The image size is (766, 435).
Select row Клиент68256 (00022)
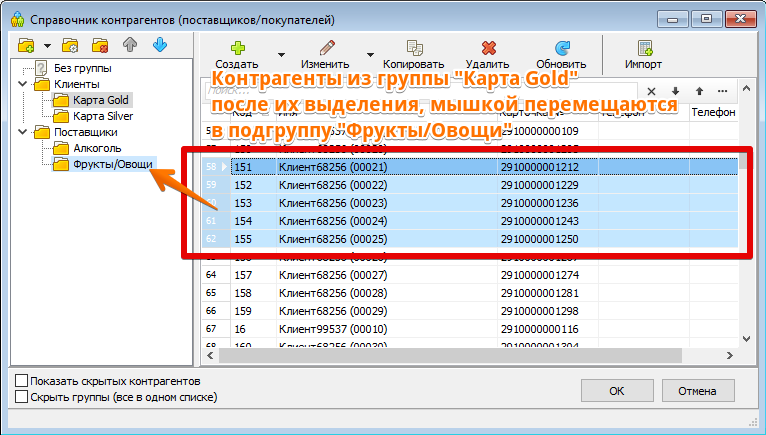pos(470,185)
